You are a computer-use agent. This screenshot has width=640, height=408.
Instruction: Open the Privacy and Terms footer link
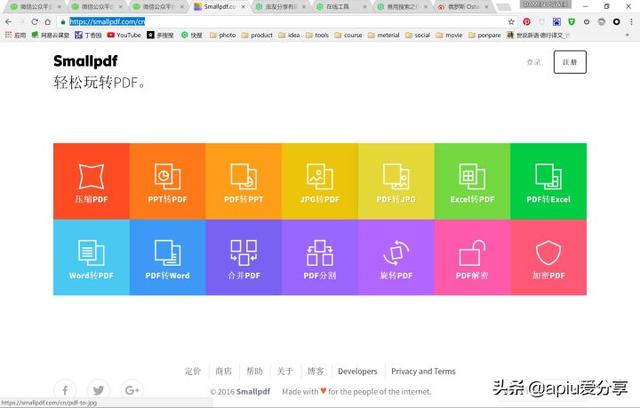pyautogui.click(x=423, y=371)
